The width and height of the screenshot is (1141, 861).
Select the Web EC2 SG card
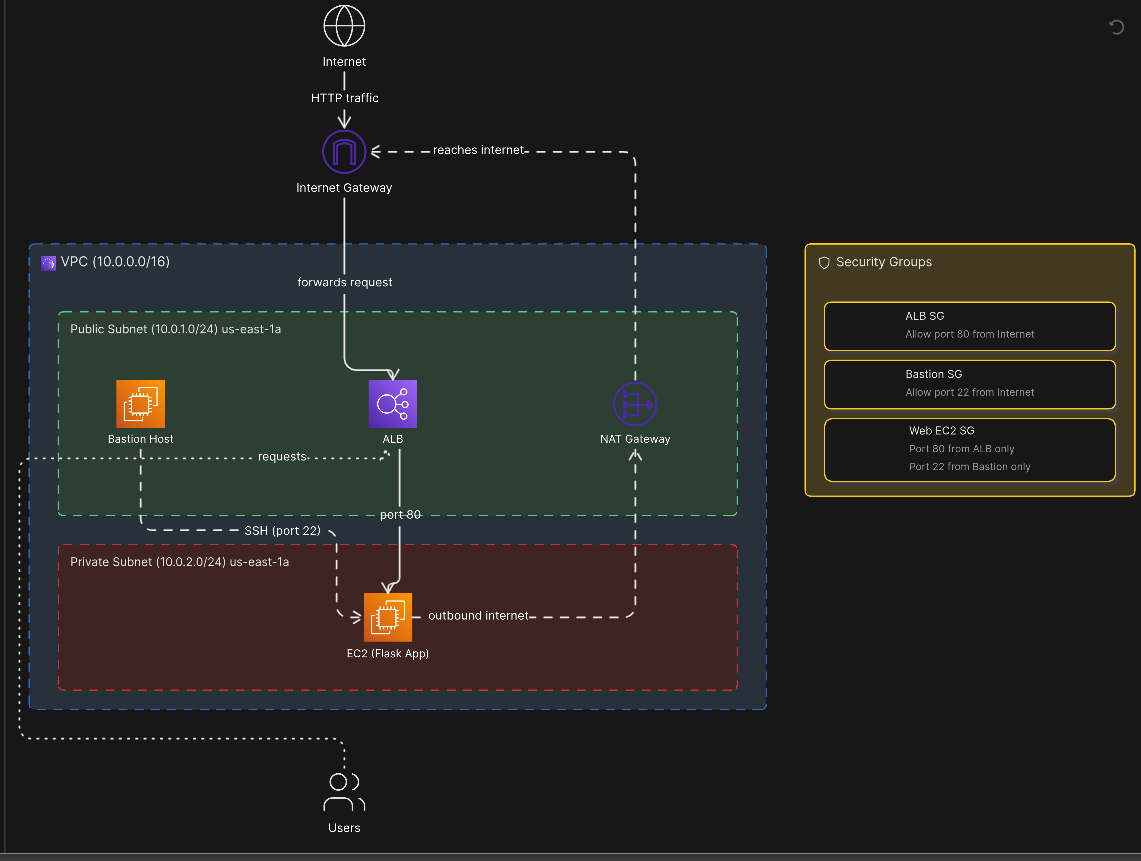tap(969, 450)
